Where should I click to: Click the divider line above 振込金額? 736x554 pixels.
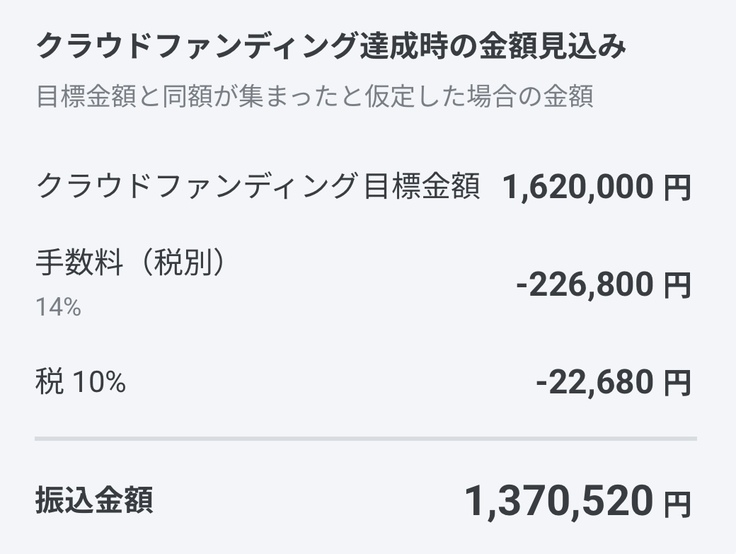tap(366, 438)
